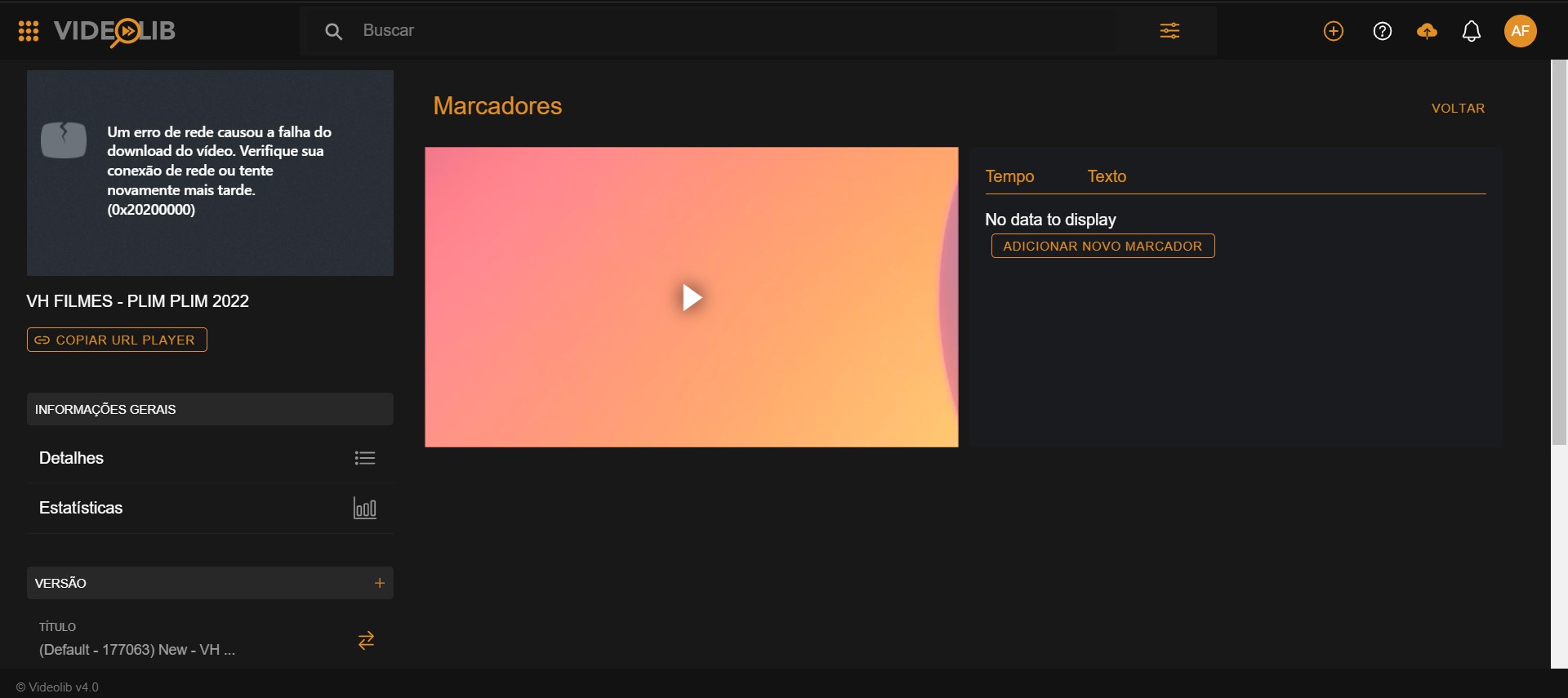Play the video in Marcadores player
Image resolution: width=1568 pixels, height=698 pixels.
tap(692, 297)
